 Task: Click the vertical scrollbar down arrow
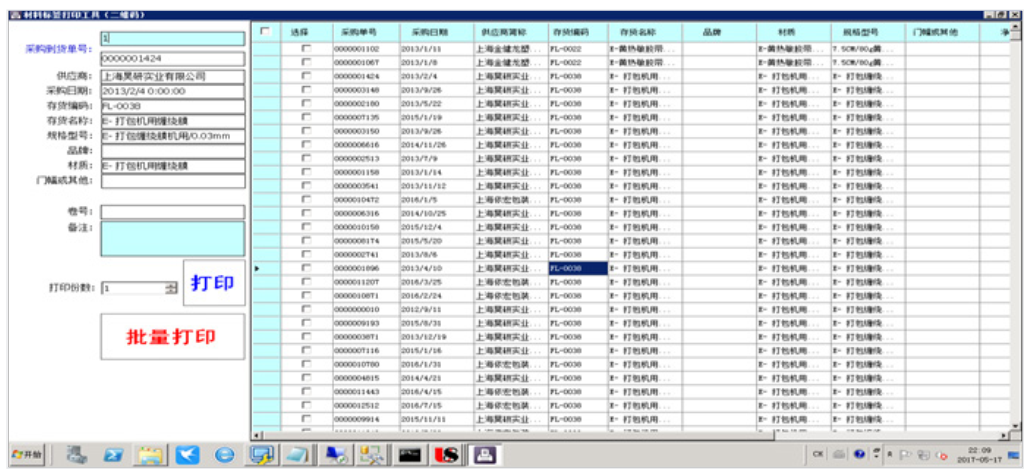(x=1015, y=427)
